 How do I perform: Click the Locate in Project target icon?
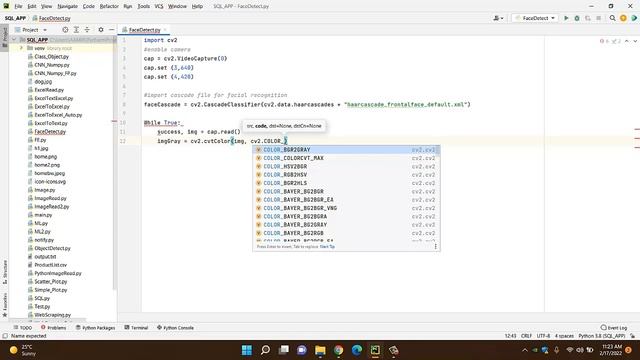point(65,30)
